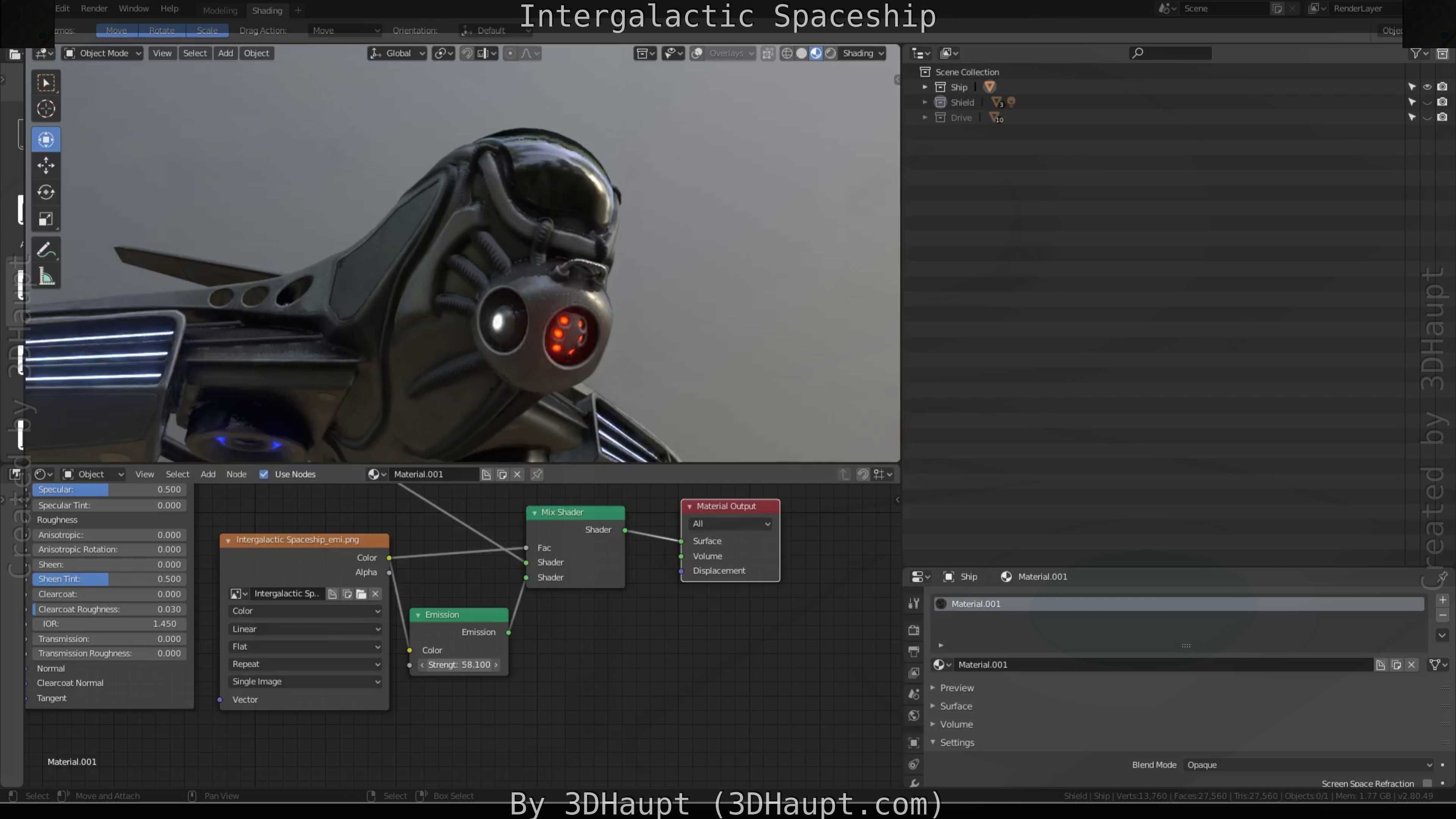Open the viewport Add menu
Viewport: 1456px width, 819px height.
click(x=226, y=53)
